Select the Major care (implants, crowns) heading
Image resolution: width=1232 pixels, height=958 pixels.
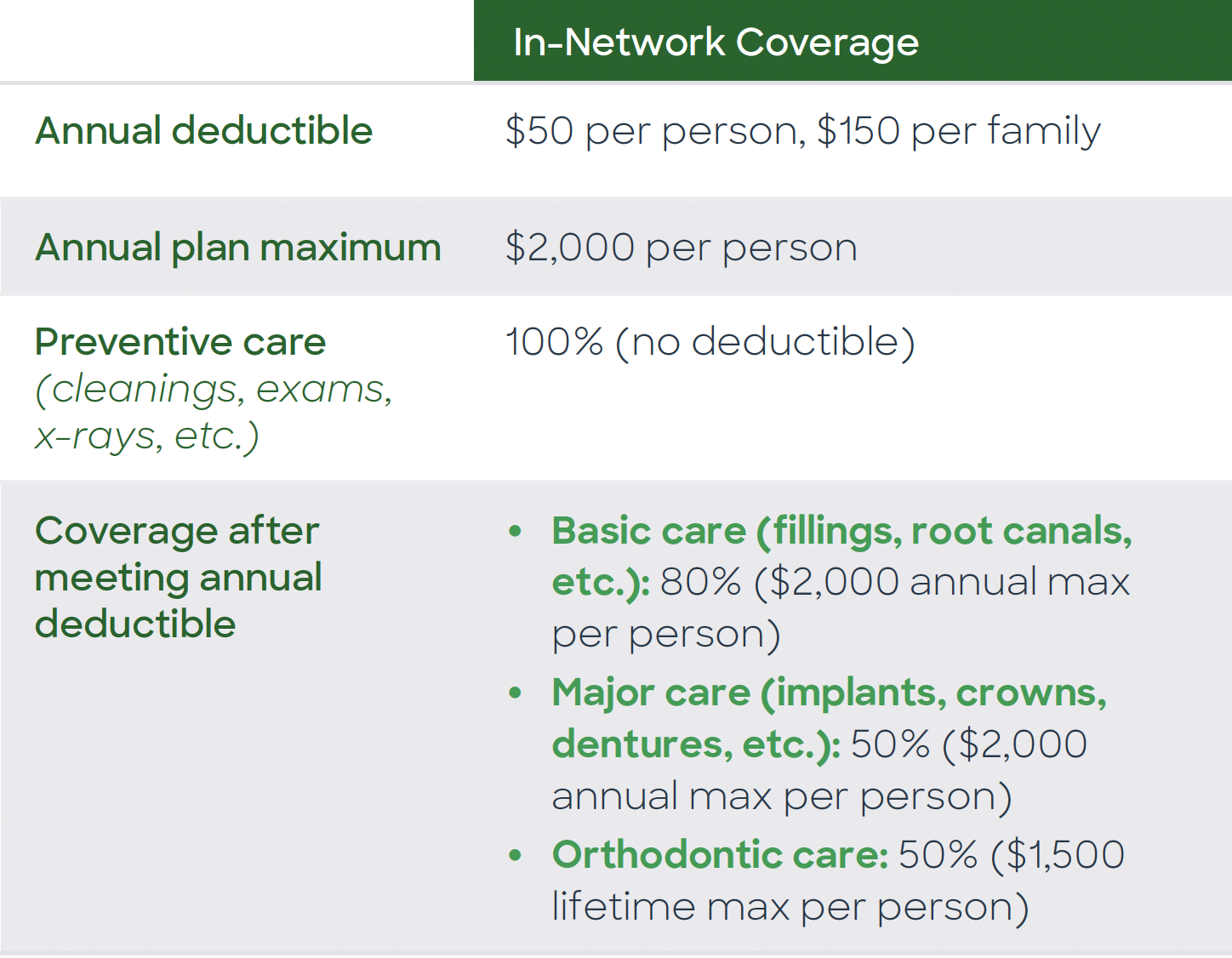click(829, 693)
